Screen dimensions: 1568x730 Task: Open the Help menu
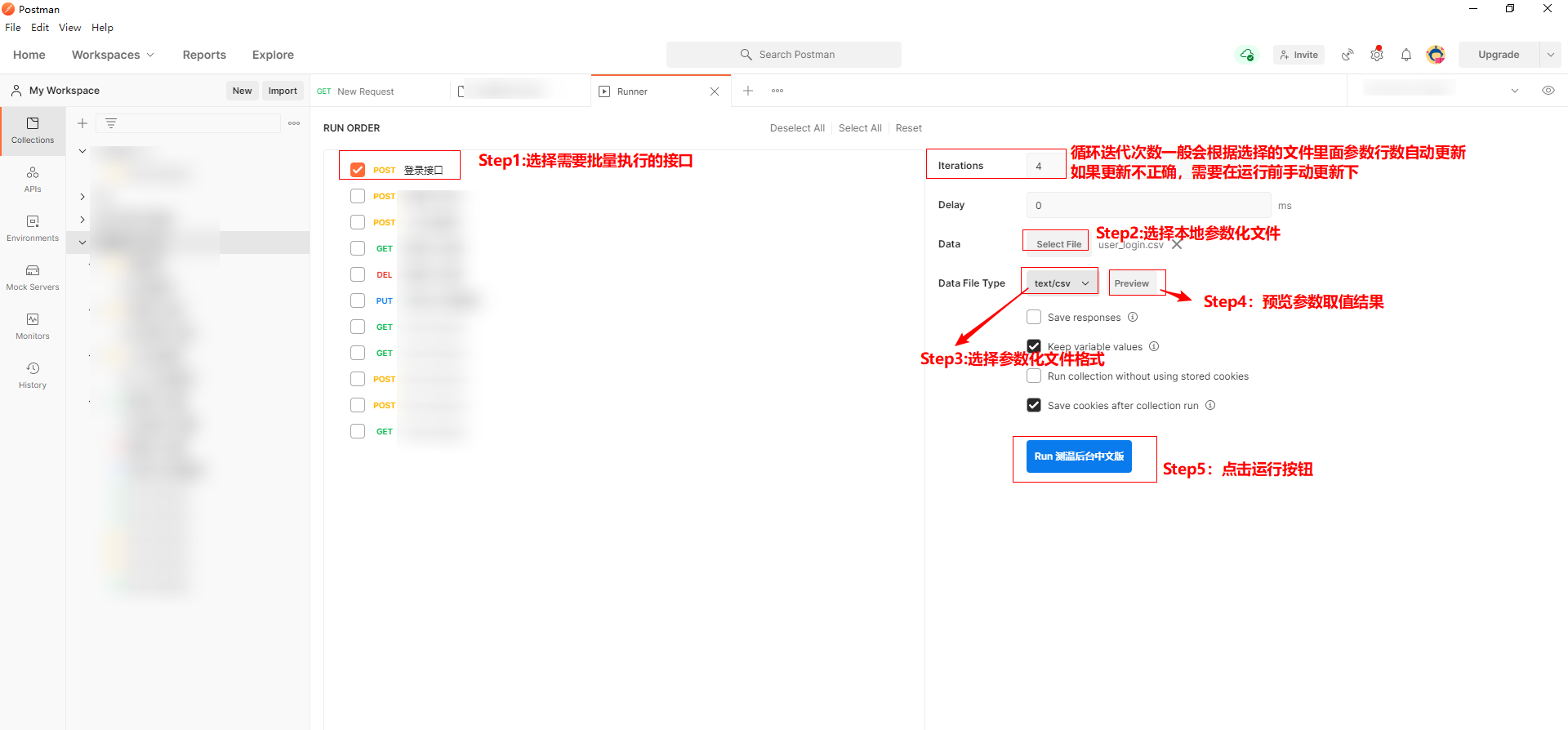102,28
